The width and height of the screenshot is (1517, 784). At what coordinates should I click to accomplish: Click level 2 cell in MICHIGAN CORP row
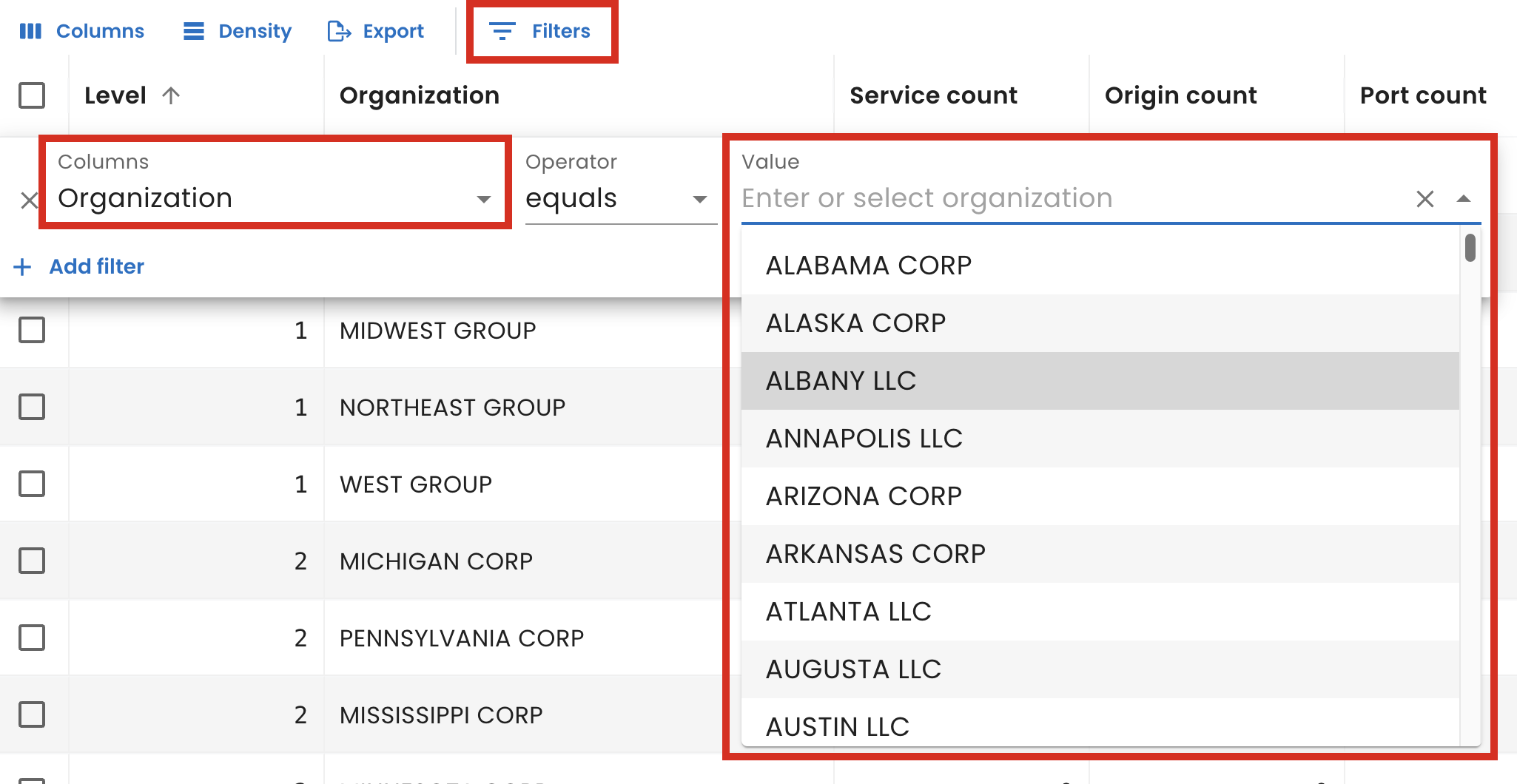(x=196, y=561)
